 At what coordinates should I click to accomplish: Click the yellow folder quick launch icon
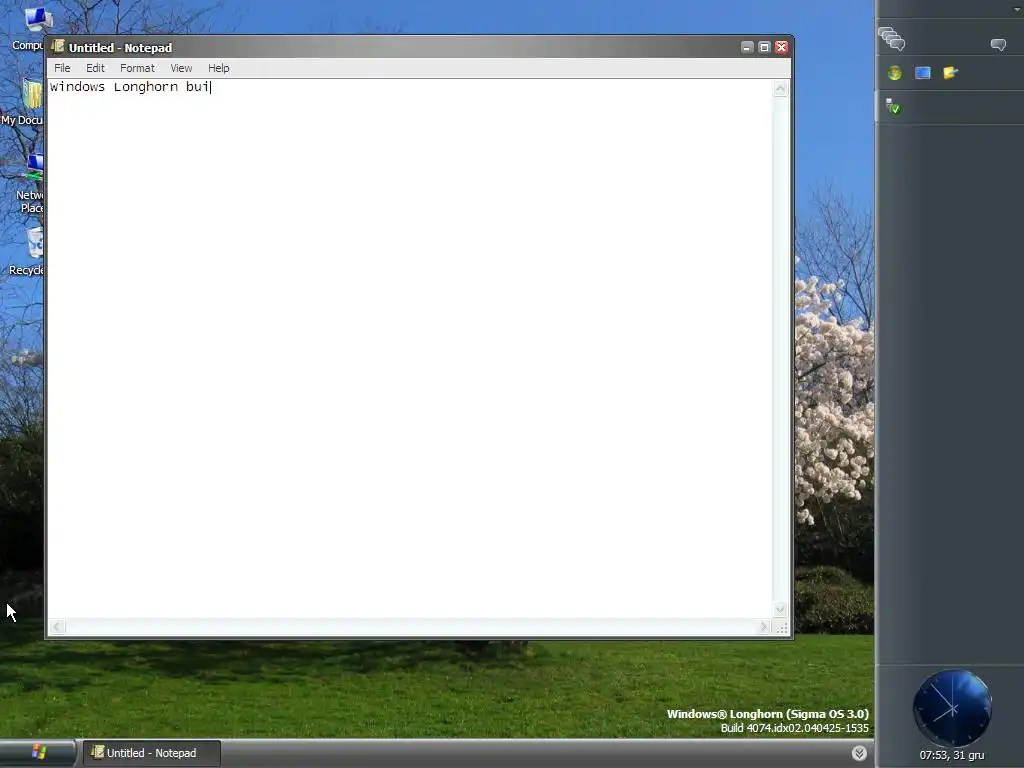[x=950, y=72]
